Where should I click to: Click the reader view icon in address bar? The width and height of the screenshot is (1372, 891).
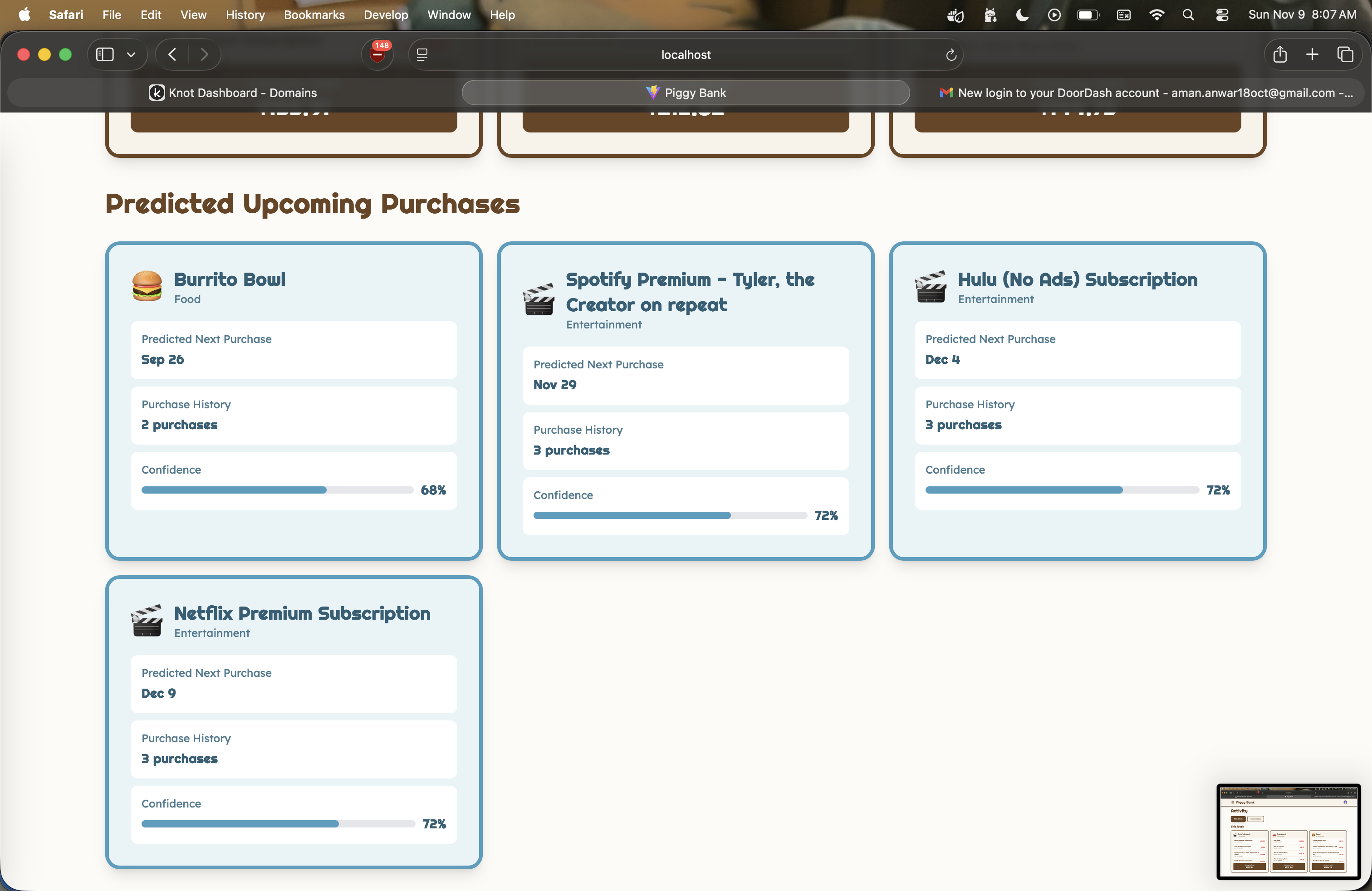pos(422,55)
